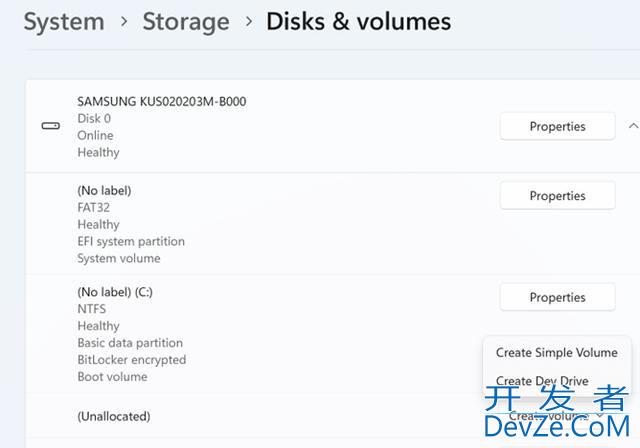Image resolution: width=640 pixels, height=448 pixels.
Task: Click the breadcrumb chevron after System
Action: coord(124,21)
